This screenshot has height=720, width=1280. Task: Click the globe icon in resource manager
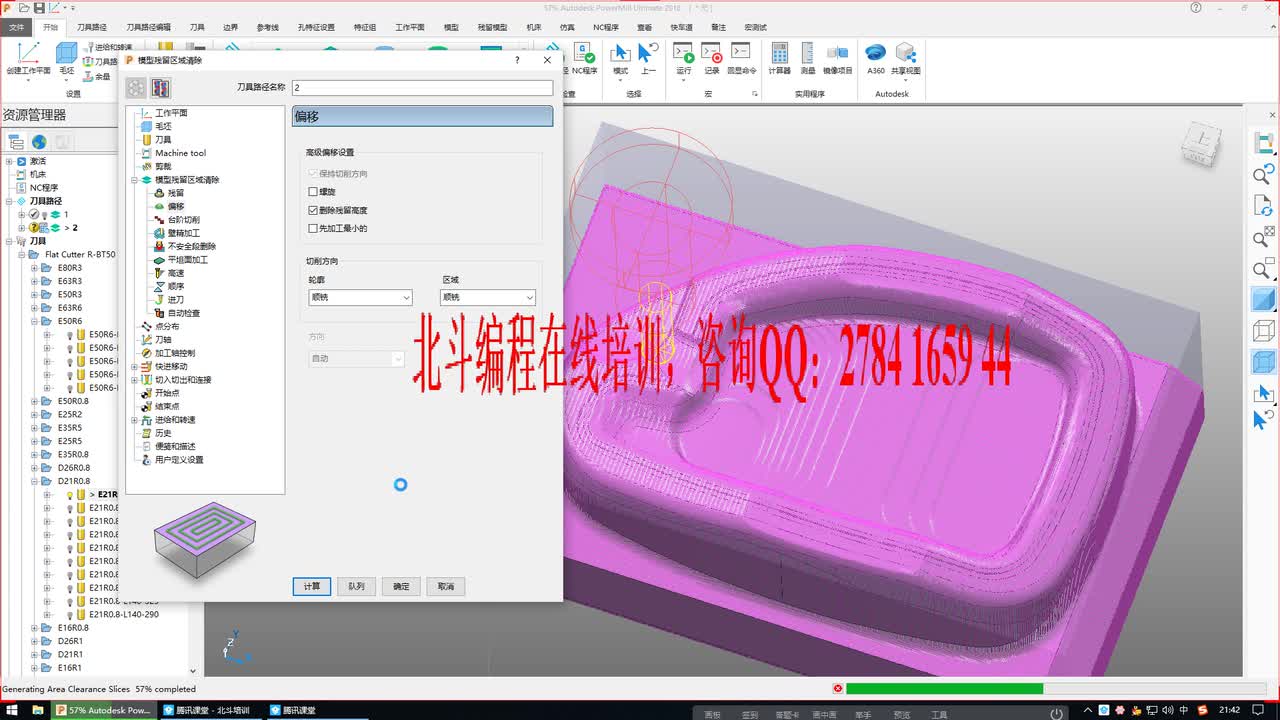point(39,142)
